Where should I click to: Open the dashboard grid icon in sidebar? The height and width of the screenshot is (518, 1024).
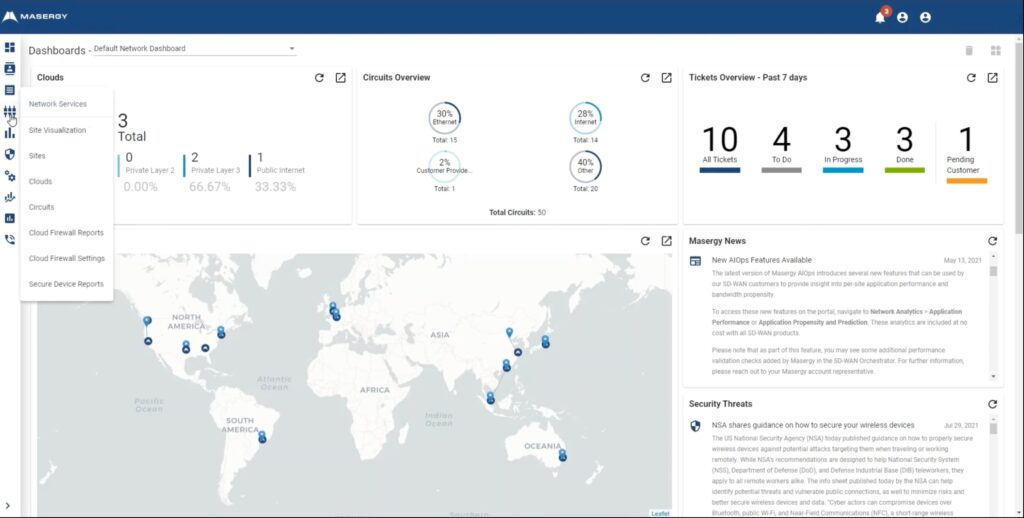pyautogui.click(x=9, y=48)
